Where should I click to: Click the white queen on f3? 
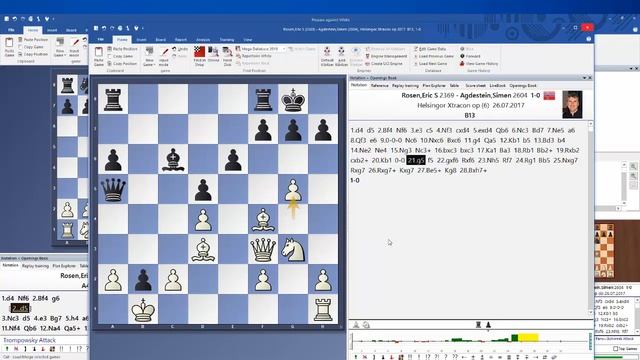coord(263,249)
